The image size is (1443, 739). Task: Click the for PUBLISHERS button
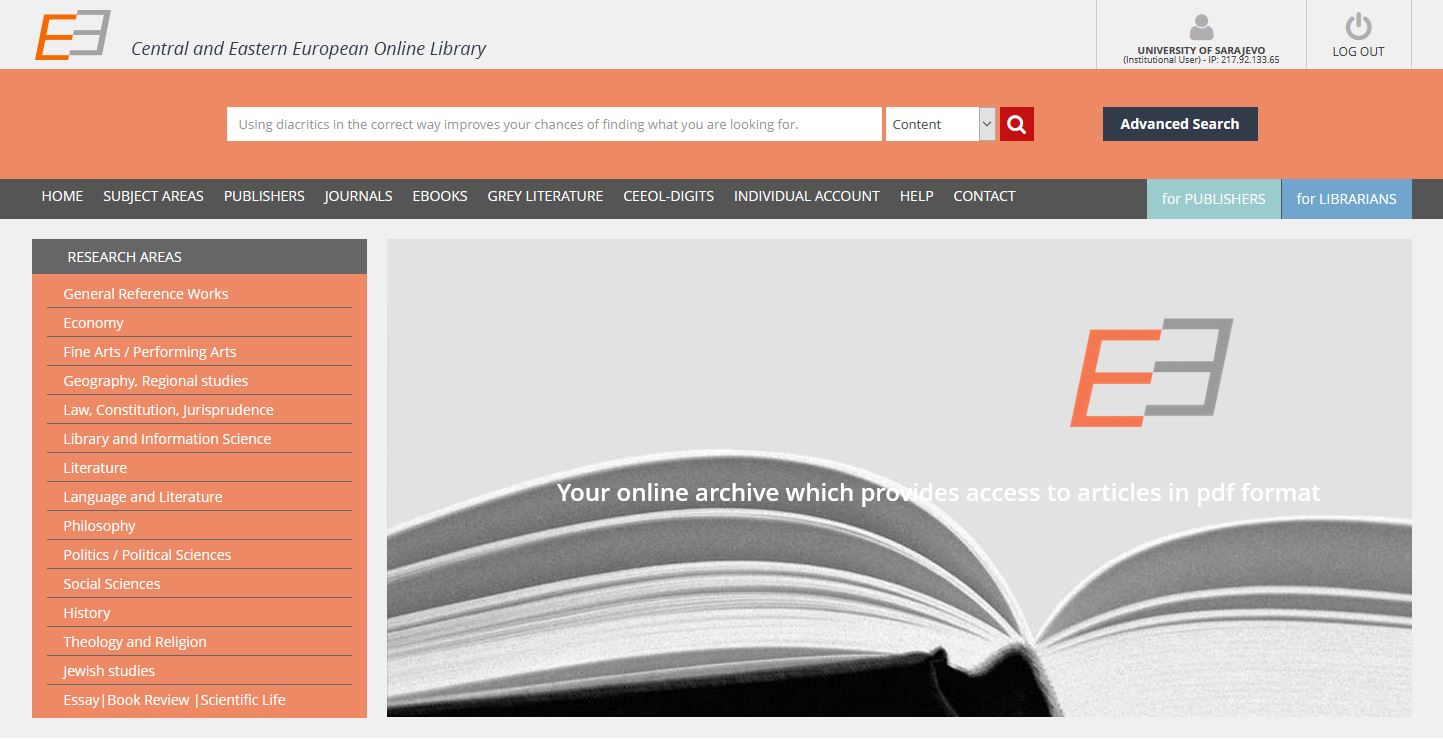(x=1214, y=199)
